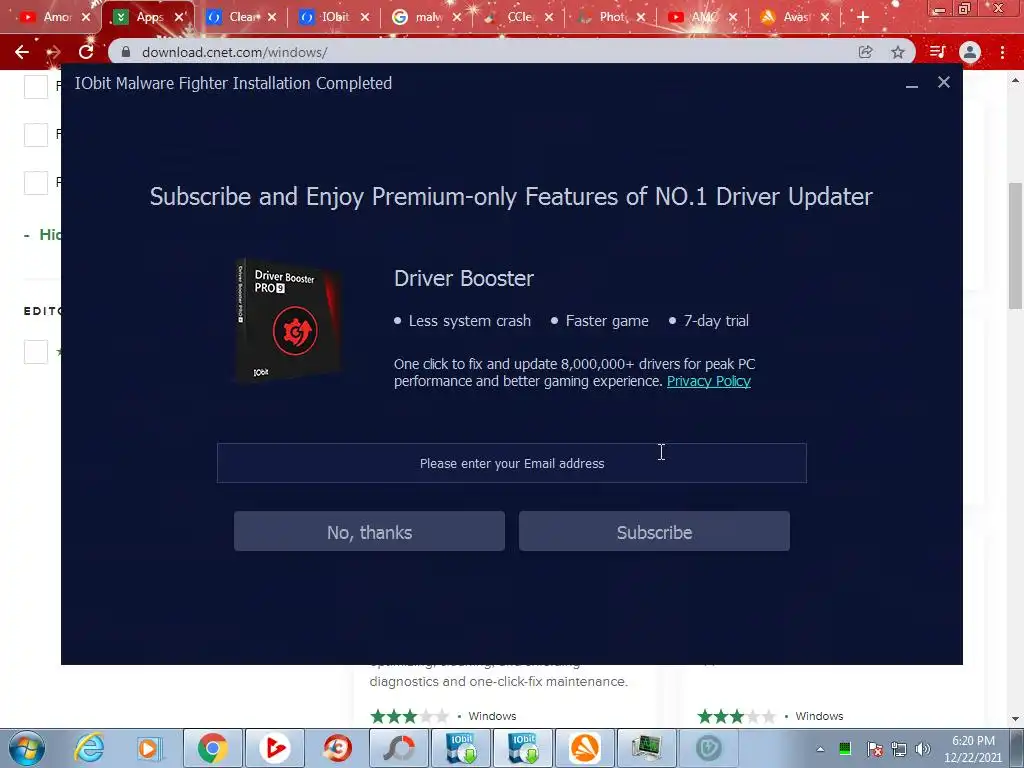
Task: Minimize the IObit installer dialog
Action: pyautogui.click(x=912, y=84)
